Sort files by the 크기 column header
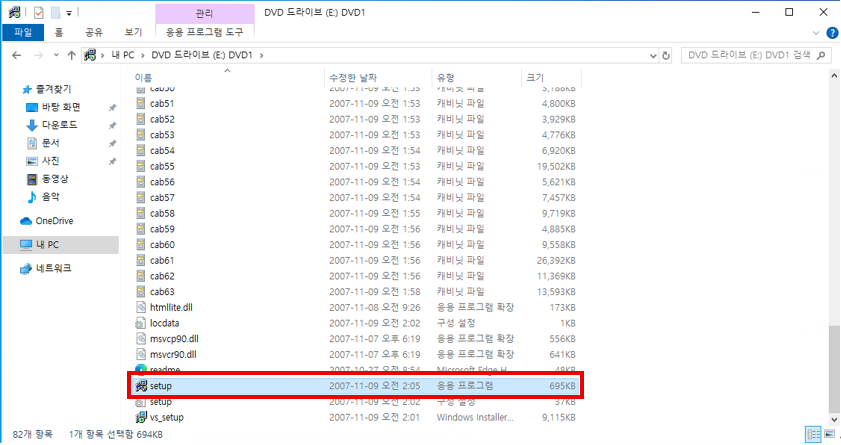The width and height of the screenshot is (841, 445). 534,77
